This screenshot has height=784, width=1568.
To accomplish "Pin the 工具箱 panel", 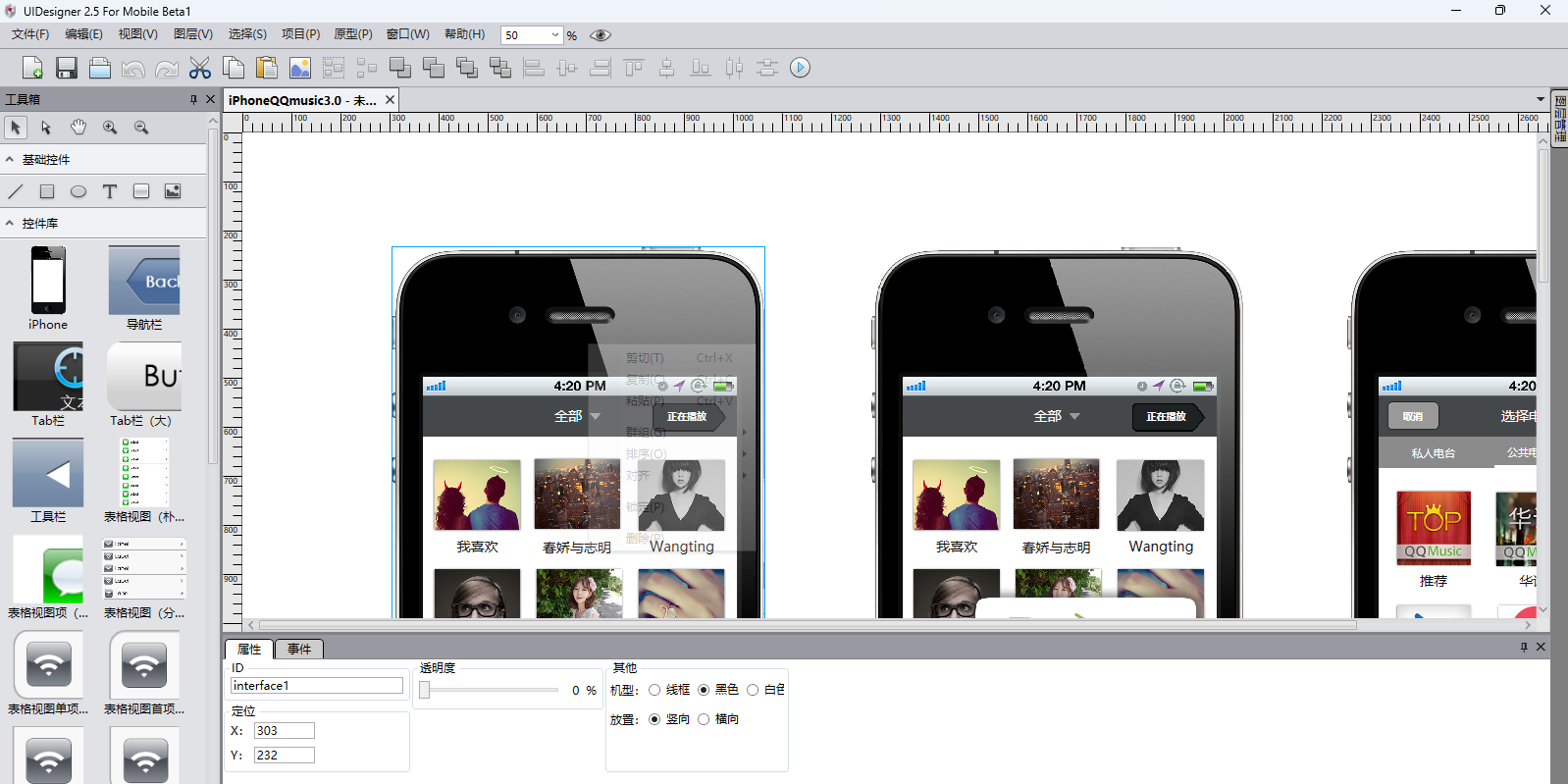I will coord(193,99).
